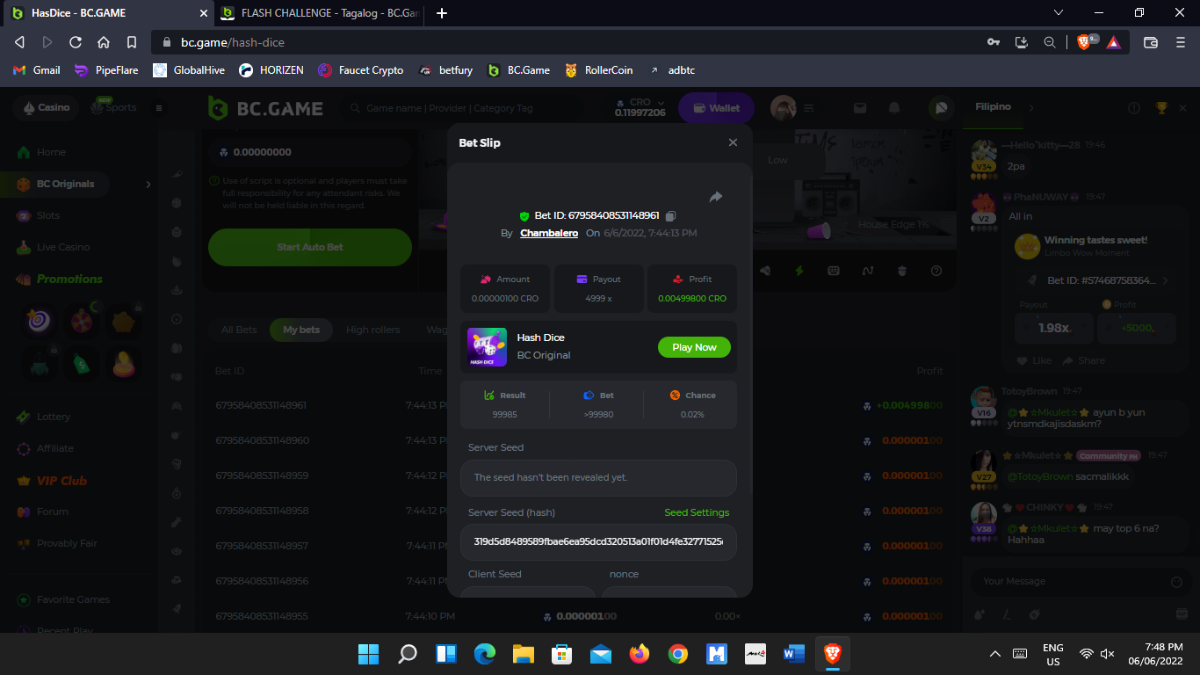Show hidden system tray icons
Viewport: 1200px width, 675px height.
[995, 654]
